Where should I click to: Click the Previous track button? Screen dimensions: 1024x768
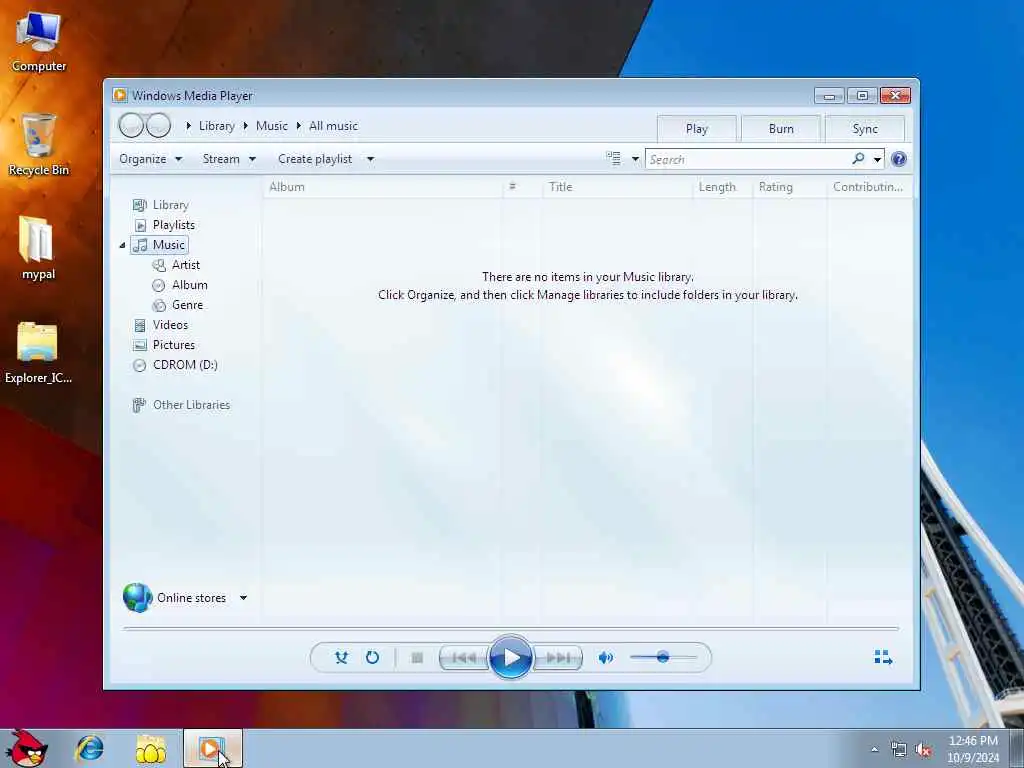coord(464,658)
